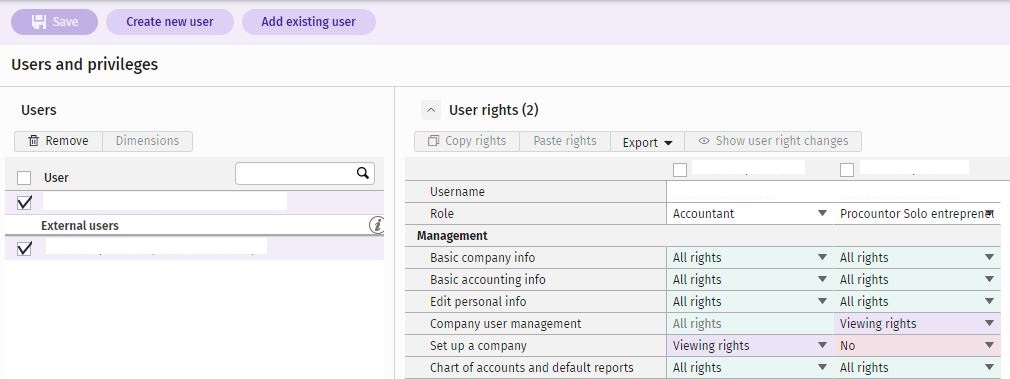Image resolution: width=1010 pixels, height=379 pixels.
Task: Open the Export dropdown menu
Action: (647, 142)
